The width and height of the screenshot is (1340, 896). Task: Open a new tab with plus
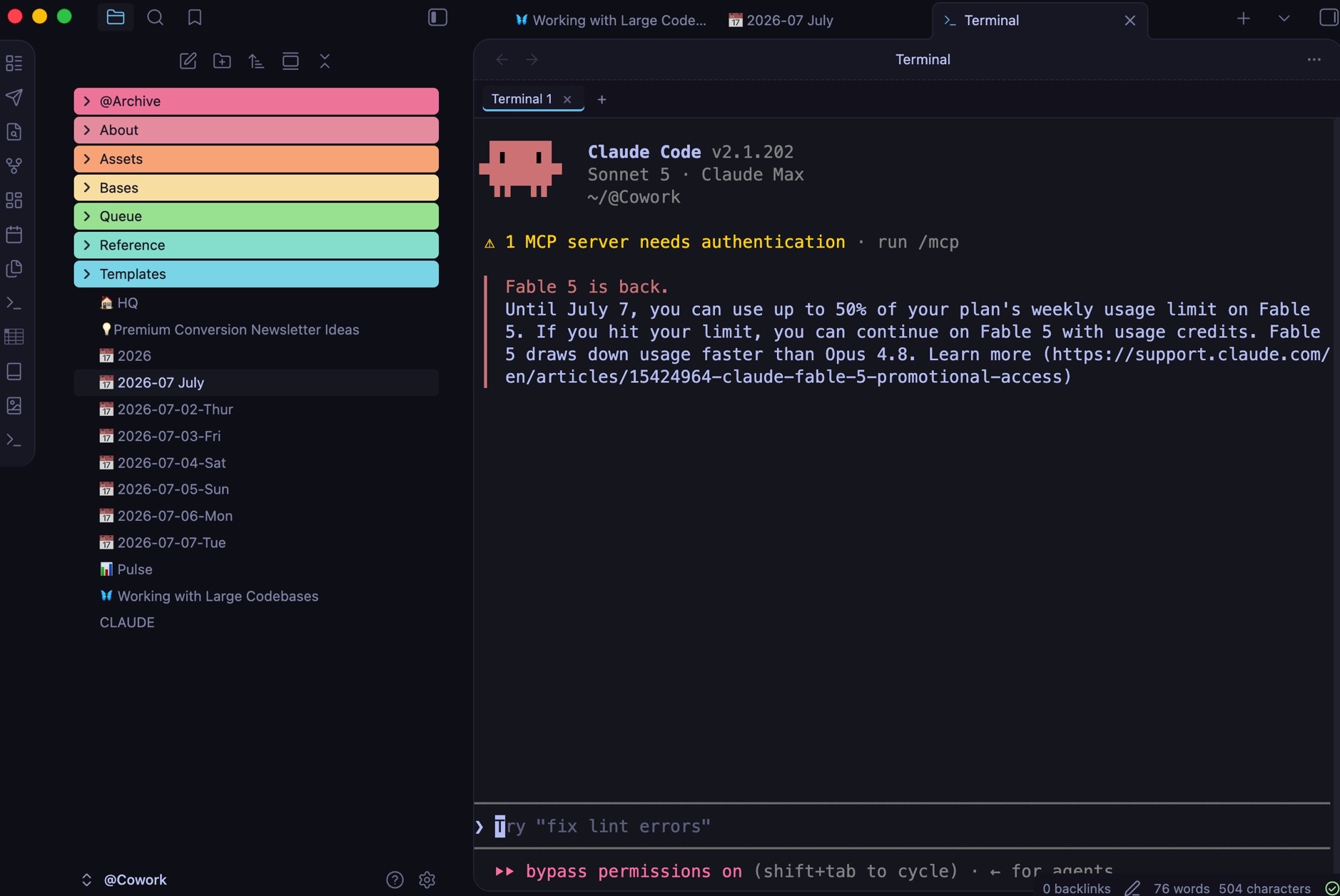[1244, 19]
